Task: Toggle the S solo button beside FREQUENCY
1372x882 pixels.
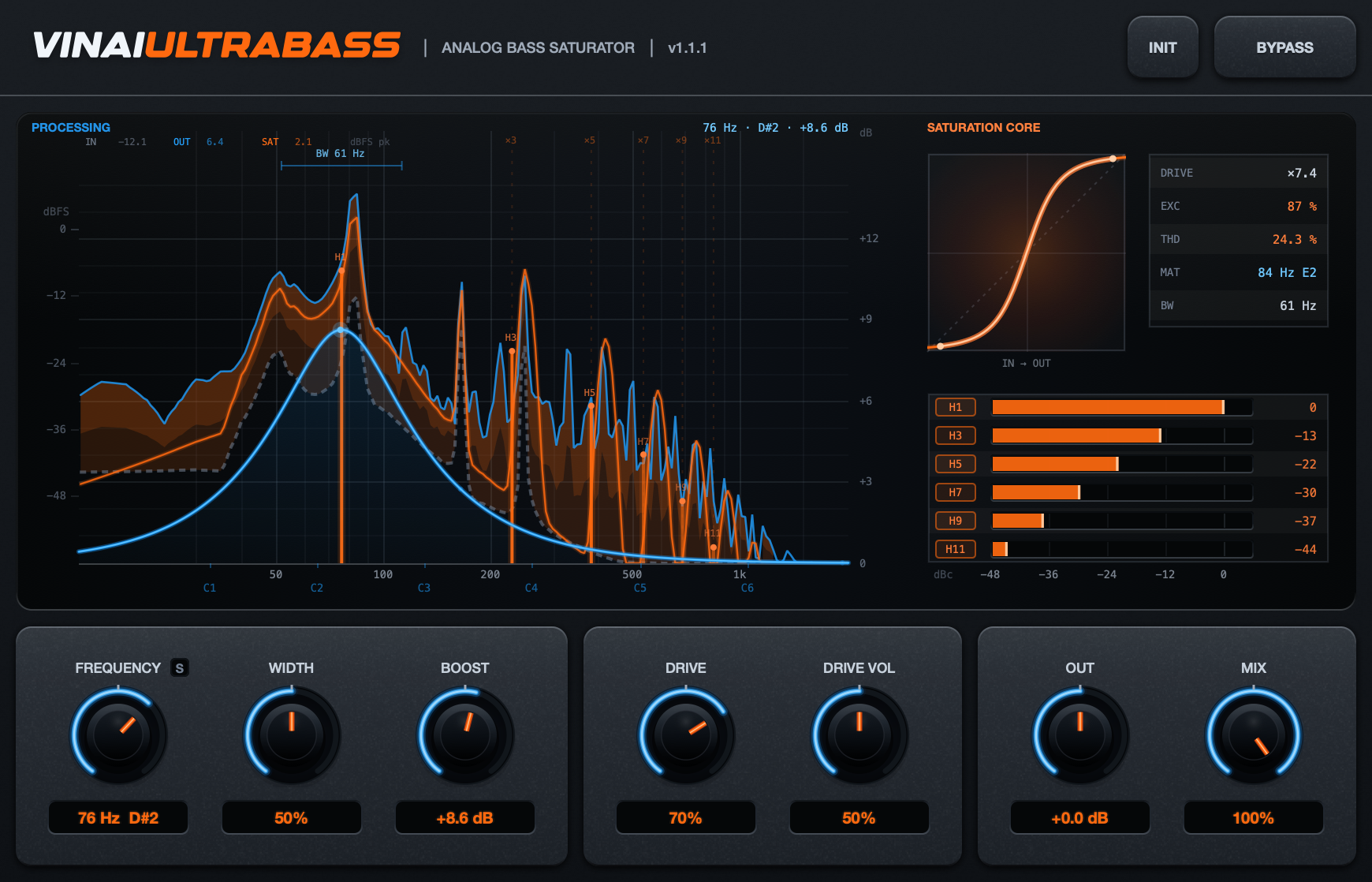Action: click(180, 668)
